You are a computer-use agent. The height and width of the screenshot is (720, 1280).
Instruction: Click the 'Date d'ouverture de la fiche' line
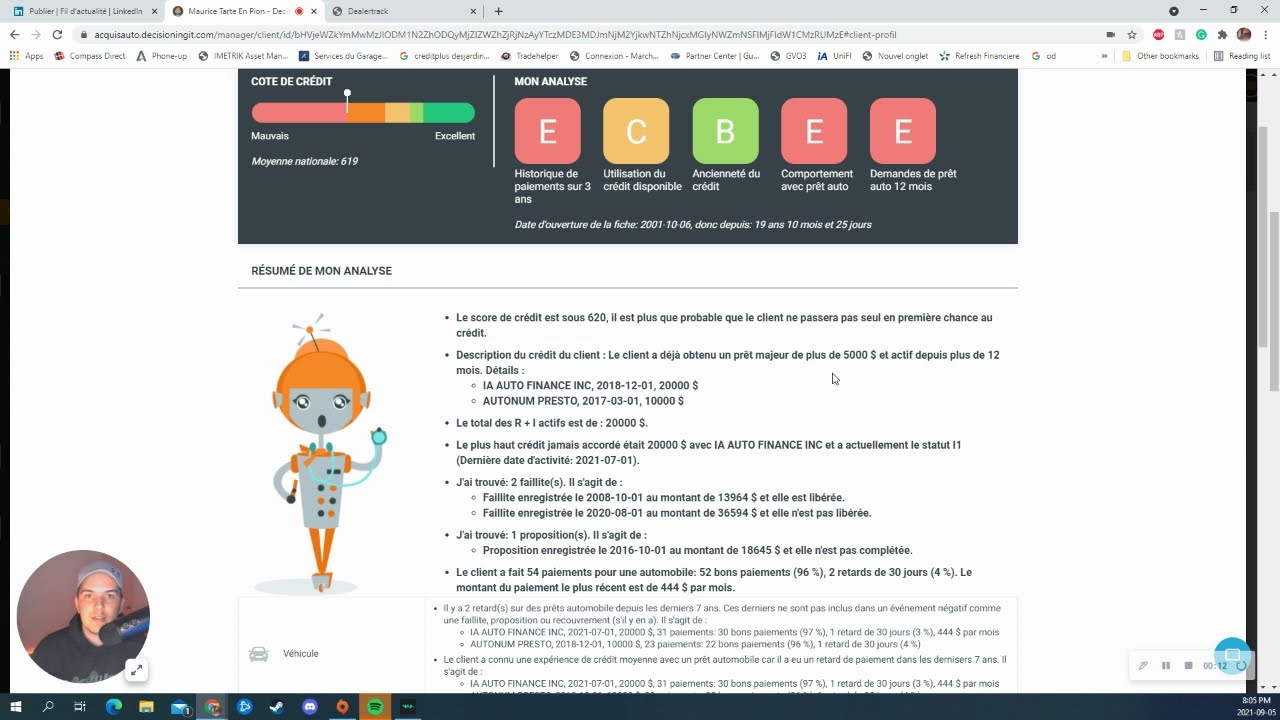pos(693,225)
